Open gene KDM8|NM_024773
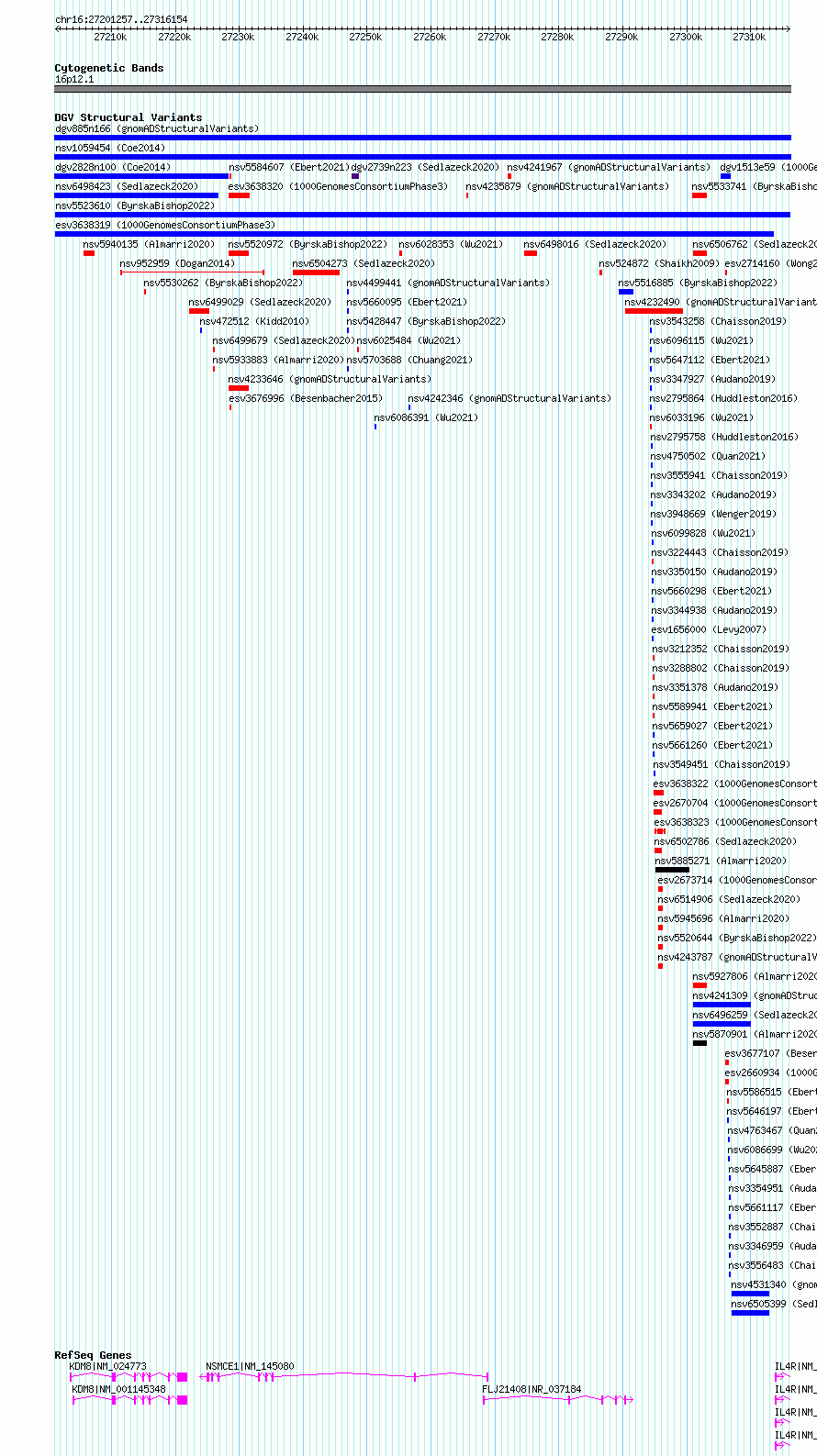Screen dimensions: 817x1456 tap(108, 1366)
